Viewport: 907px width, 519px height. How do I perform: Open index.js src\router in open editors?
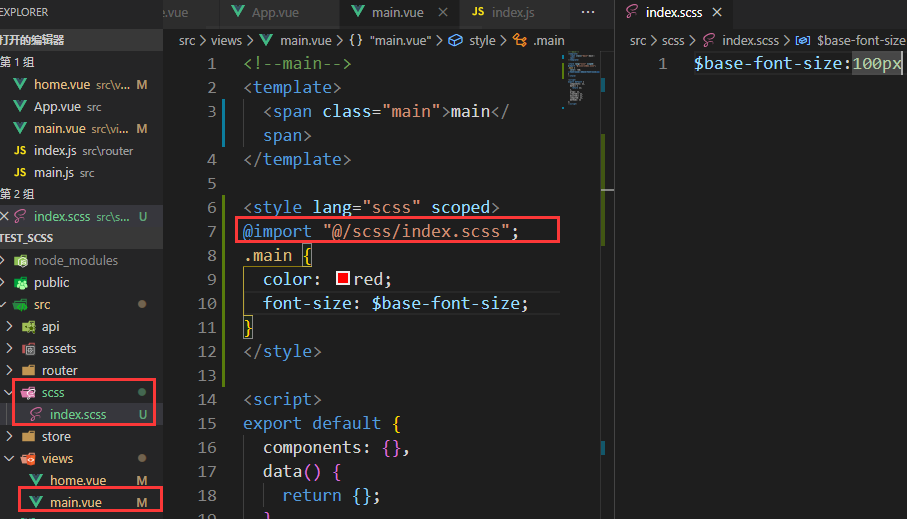81,150
